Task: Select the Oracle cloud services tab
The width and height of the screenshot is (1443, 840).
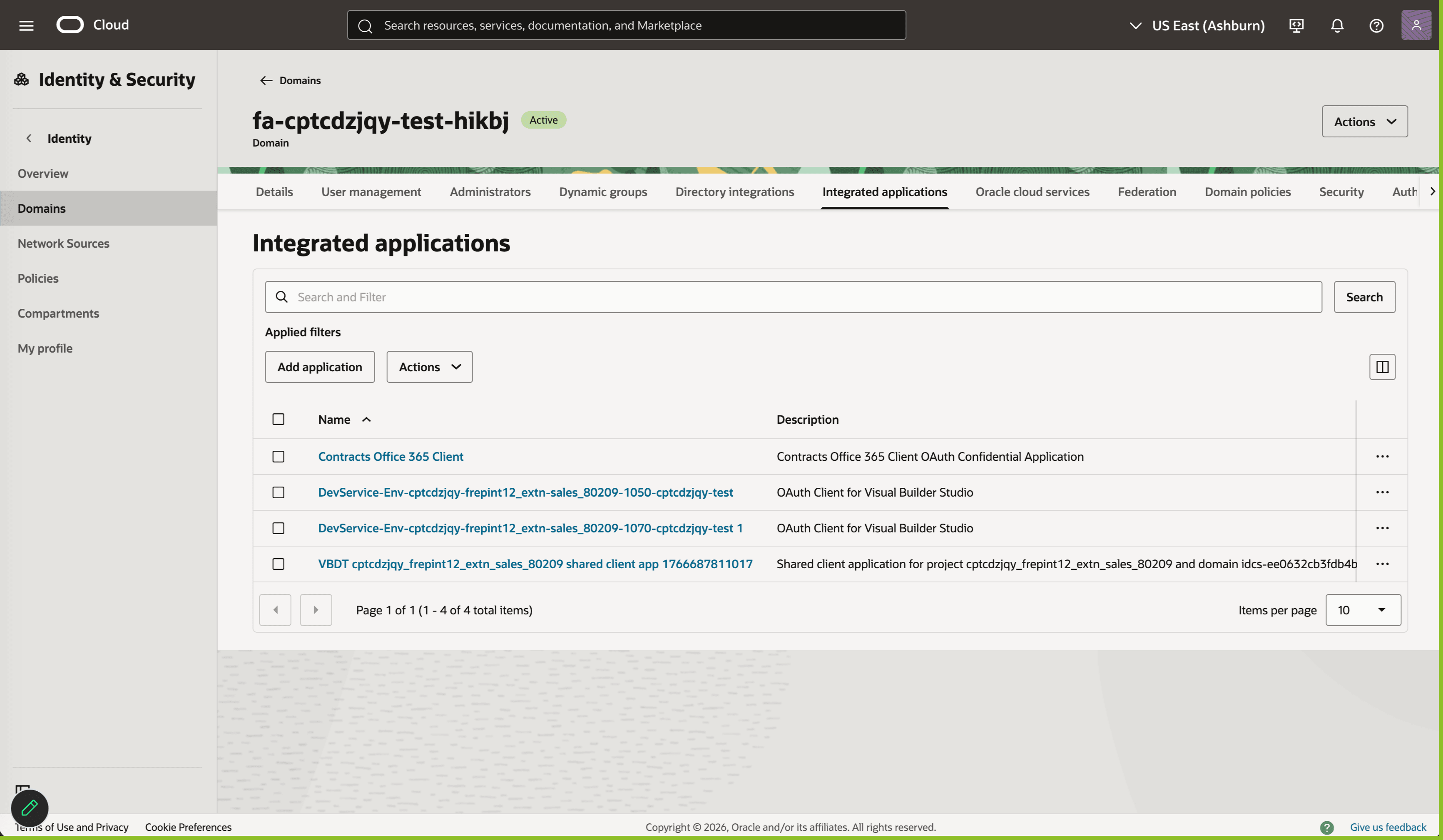Action: pos(1032,192)
